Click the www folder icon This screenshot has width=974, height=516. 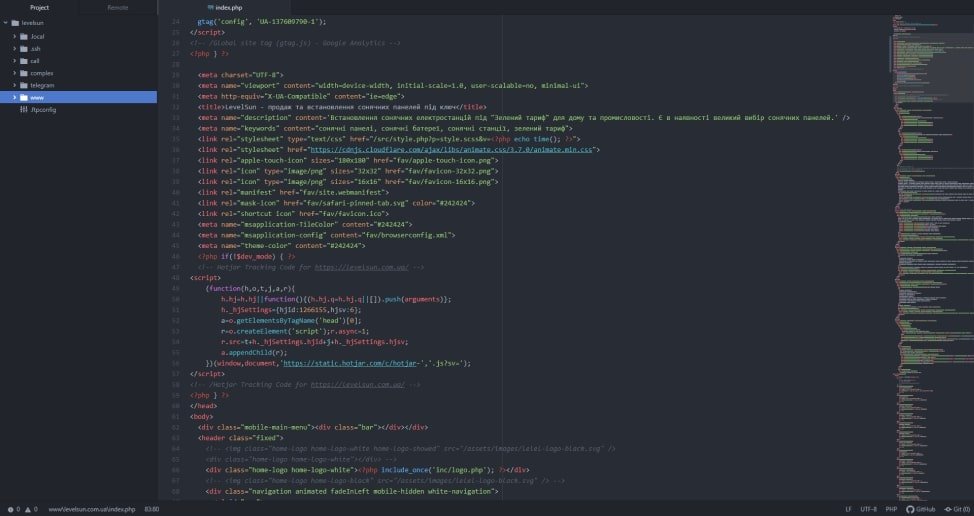pos(24,97)
